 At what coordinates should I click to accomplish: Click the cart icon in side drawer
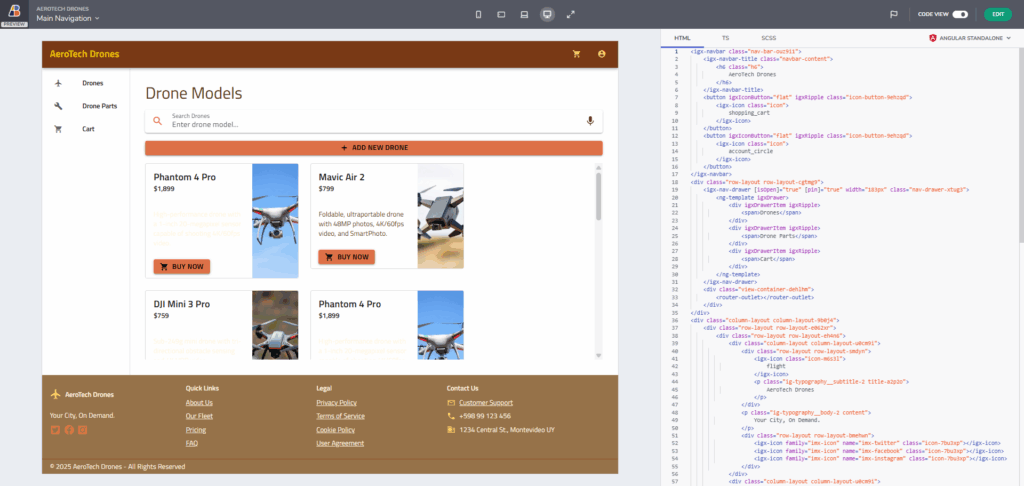[58, 129]
